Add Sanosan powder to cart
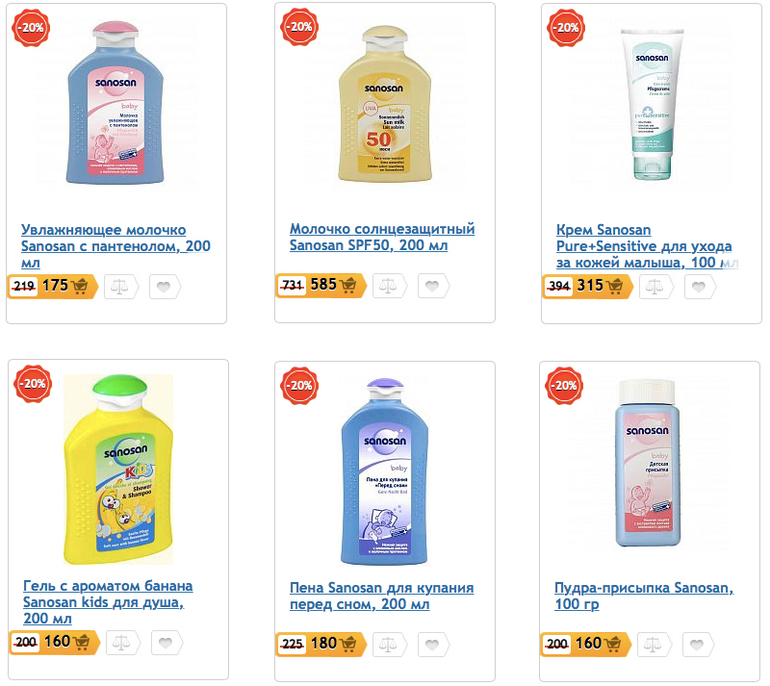The image size is (770, 686). click(613, 644)
